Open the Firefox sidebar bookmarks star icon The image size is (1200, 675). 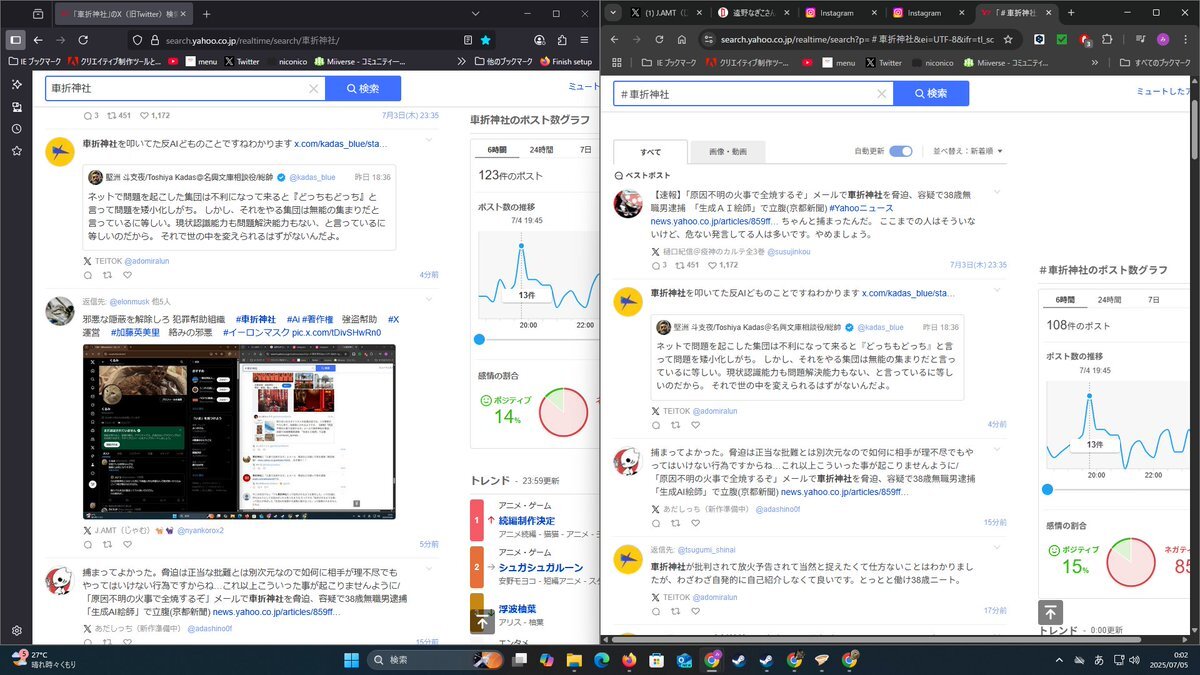pos(16,151)
